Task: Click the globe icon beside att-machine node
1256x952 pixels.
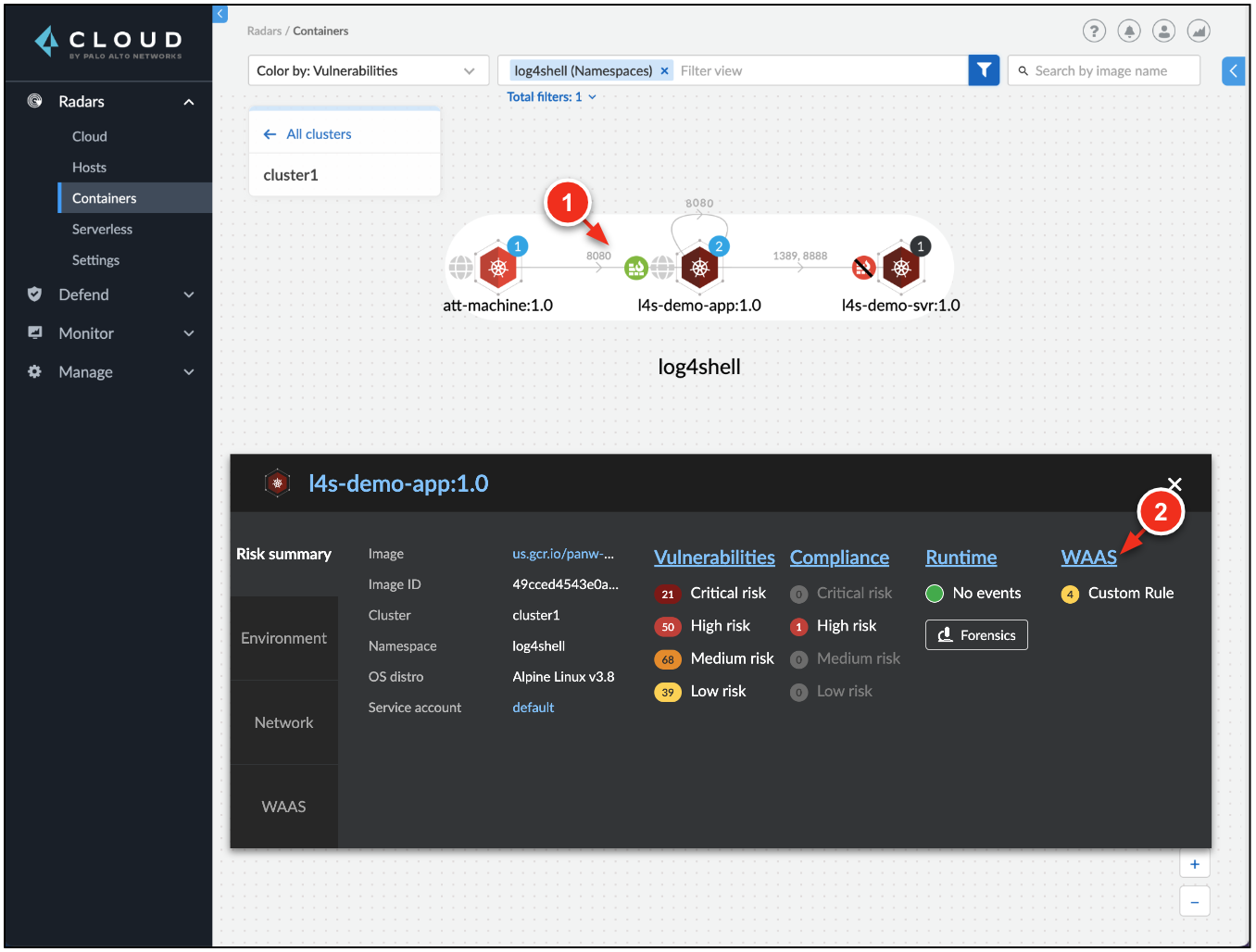Action: (x=461, y=268)
